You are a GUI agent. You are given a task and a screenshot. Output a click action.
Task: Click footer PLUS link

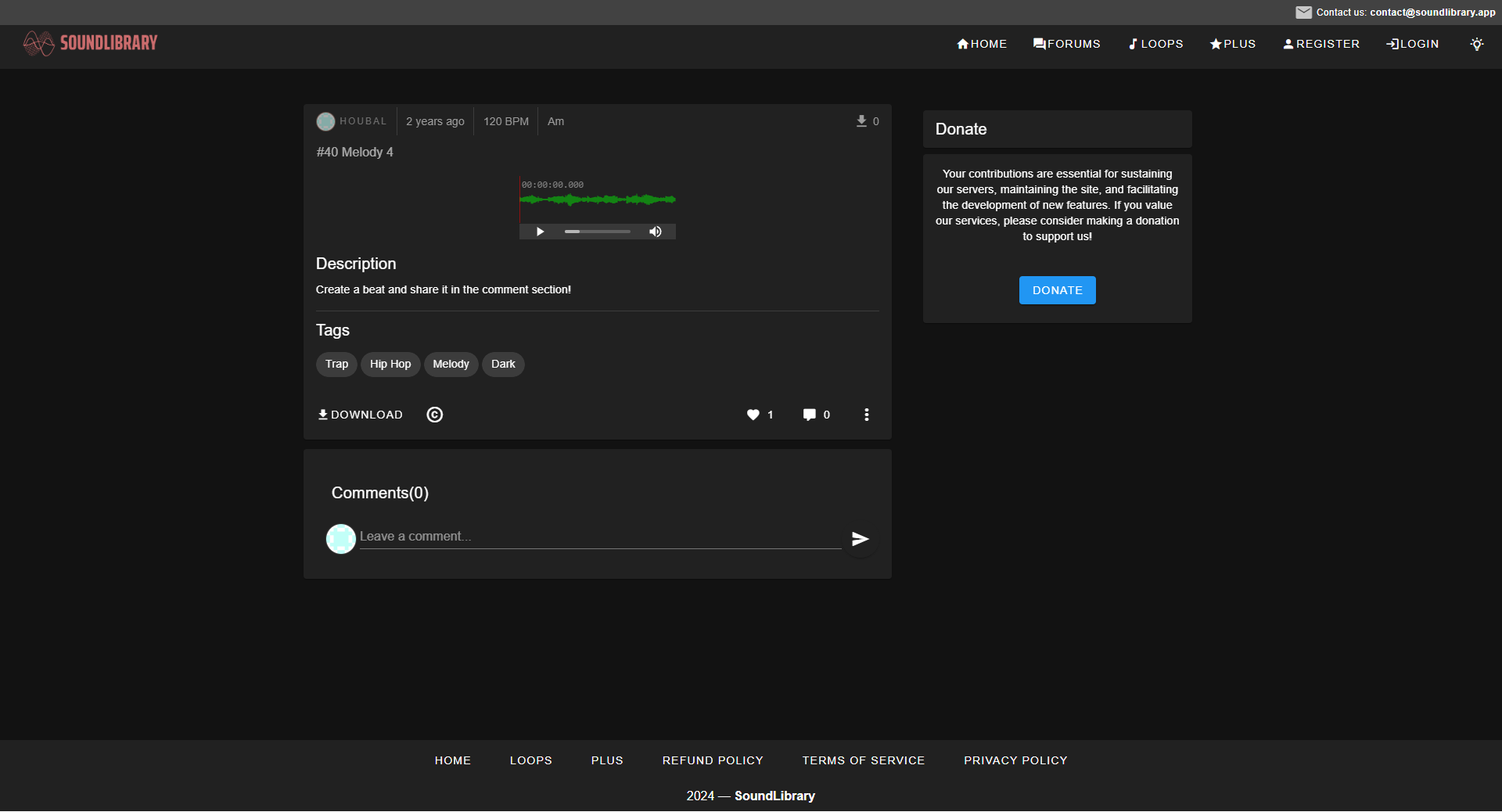point(607,760)
